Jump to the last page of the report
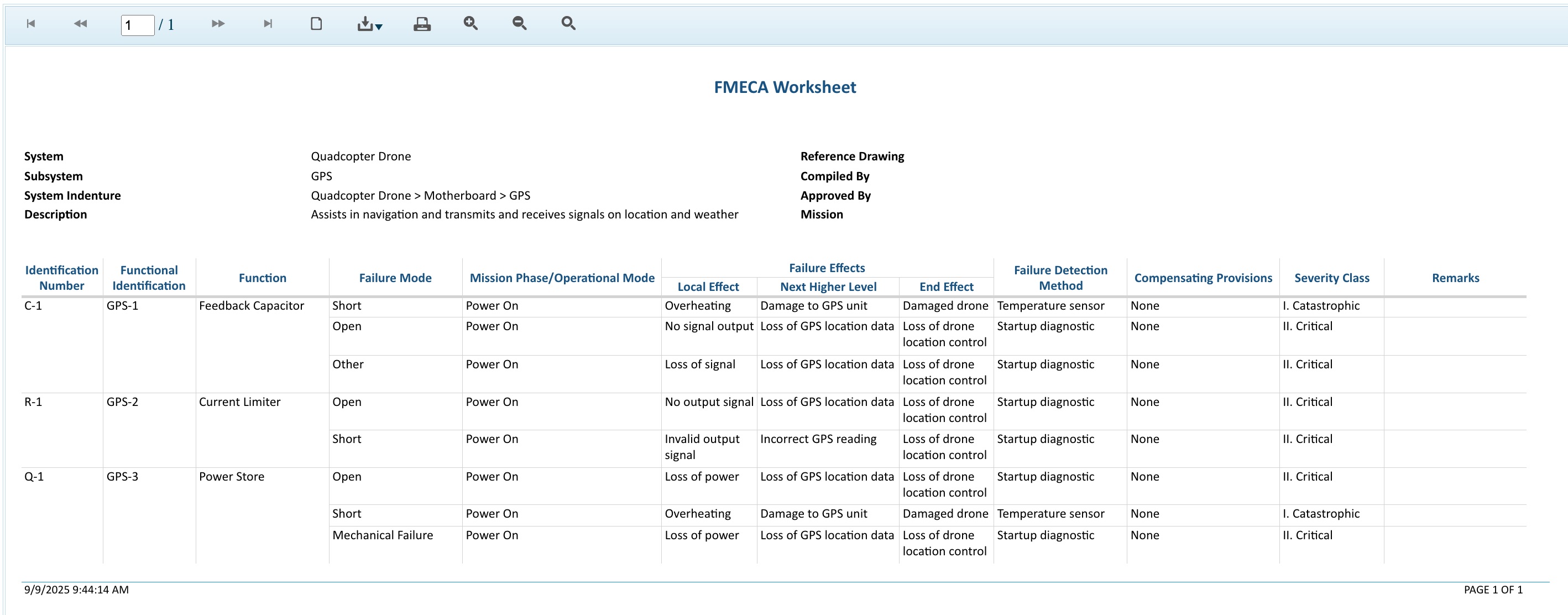The height and width of the screenshot is (615, 1568). tap(268, 24)
